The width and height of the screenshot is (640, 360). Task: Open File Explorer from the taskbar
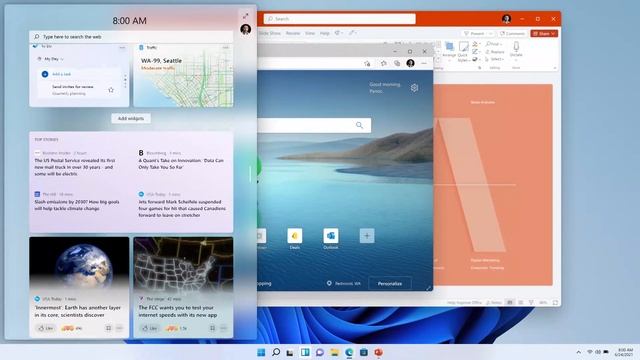tap(334, 352)
